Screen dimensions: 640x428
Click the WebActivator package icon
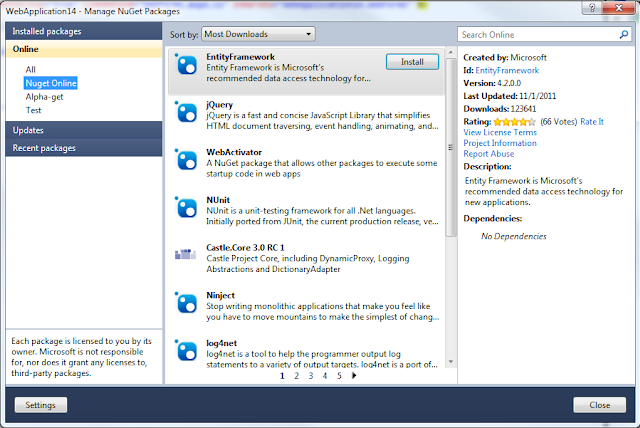tap(186, 160)
